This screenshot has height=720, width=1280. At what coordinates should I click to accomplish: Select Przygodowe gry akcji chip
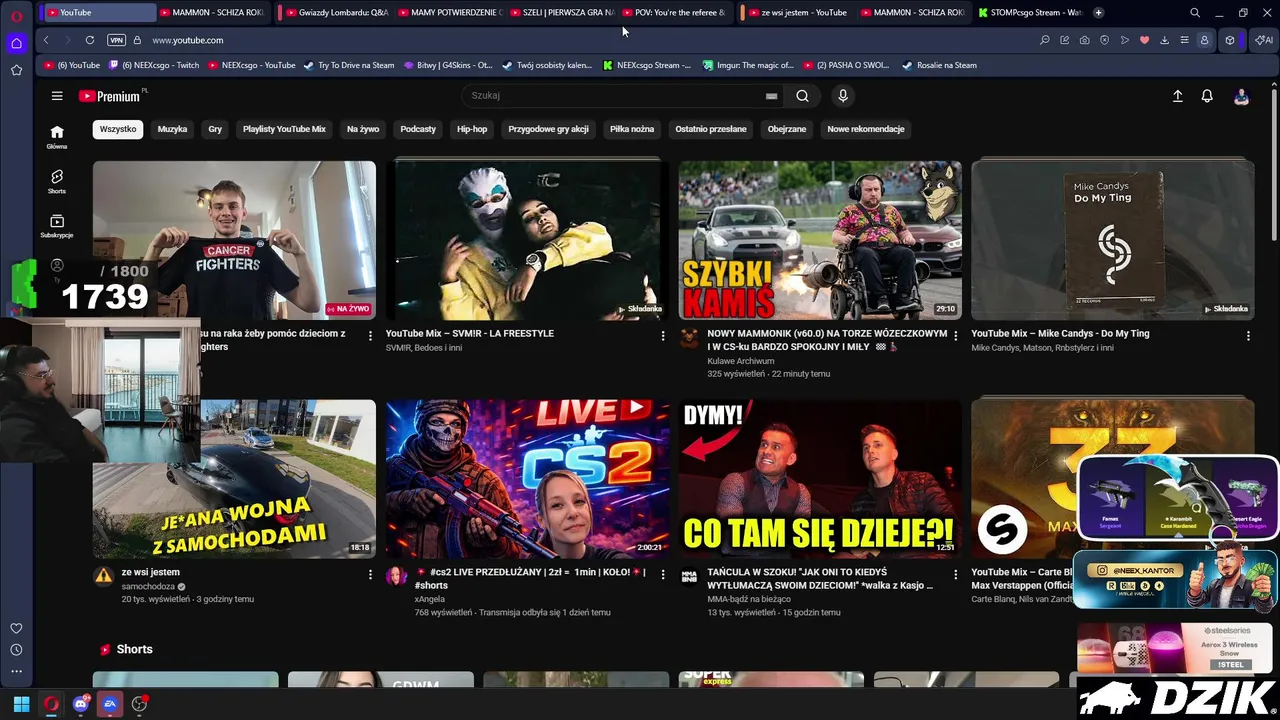(x=548, y=129)
